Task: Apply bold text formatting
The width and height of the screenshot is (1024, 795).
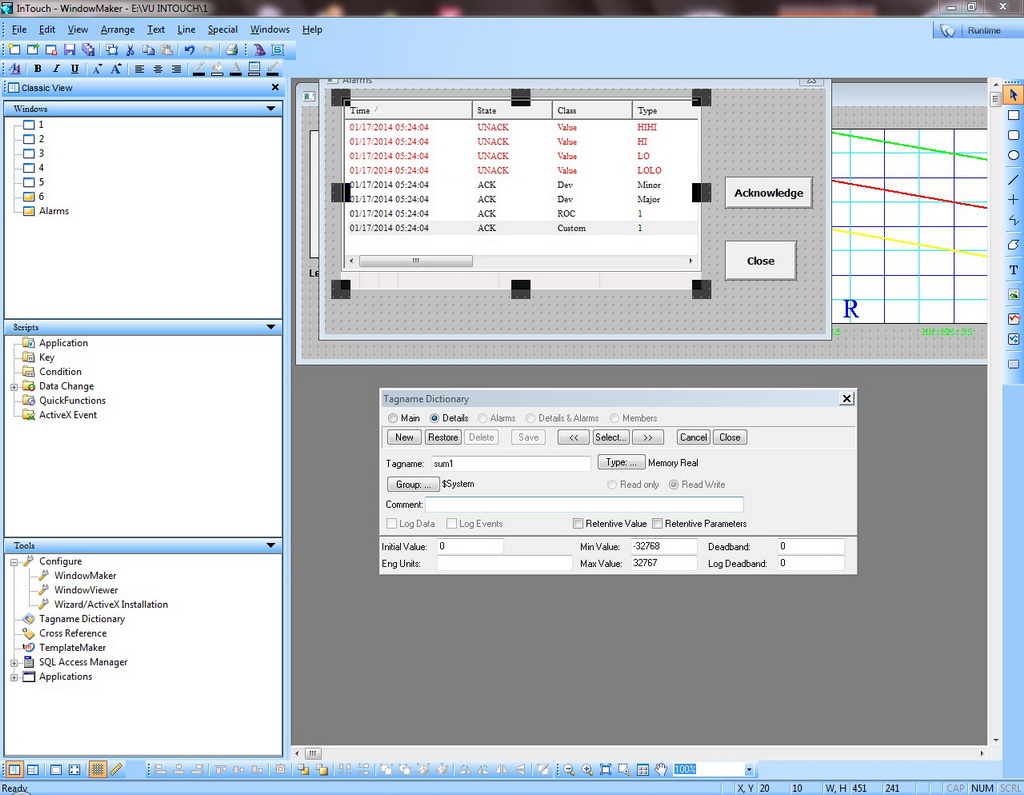Action: tap(38, 69)
